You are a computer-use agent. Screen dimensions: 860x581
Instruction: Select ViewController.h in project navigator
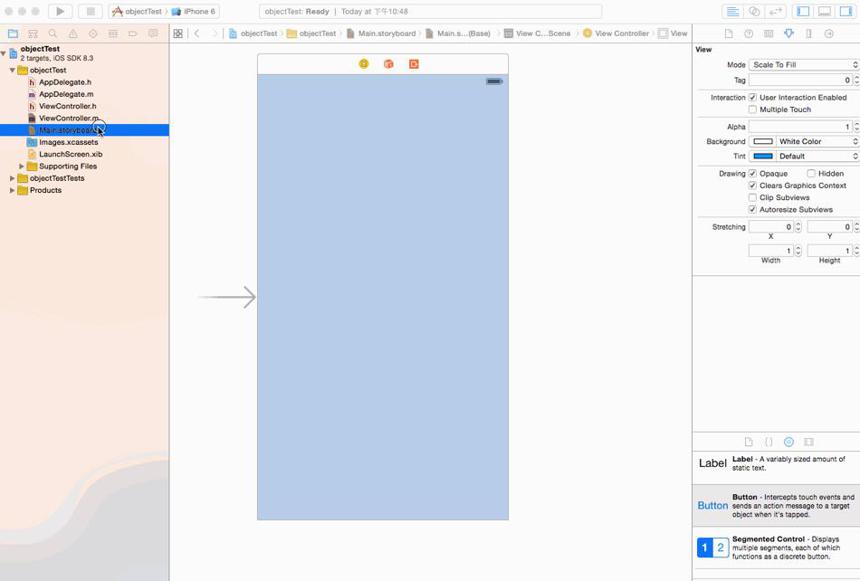67,106
